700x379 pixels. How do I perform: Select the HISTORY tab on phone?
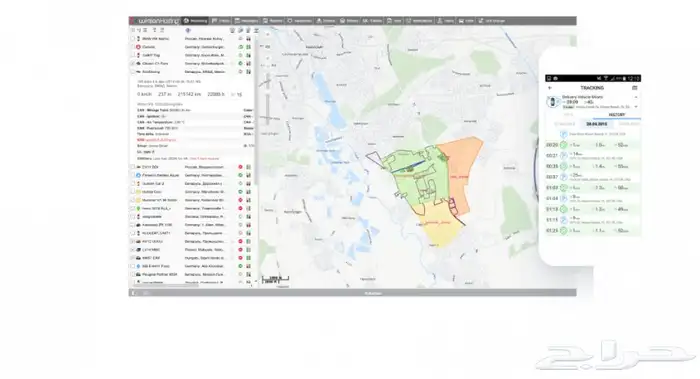click(x=617, y=115)
